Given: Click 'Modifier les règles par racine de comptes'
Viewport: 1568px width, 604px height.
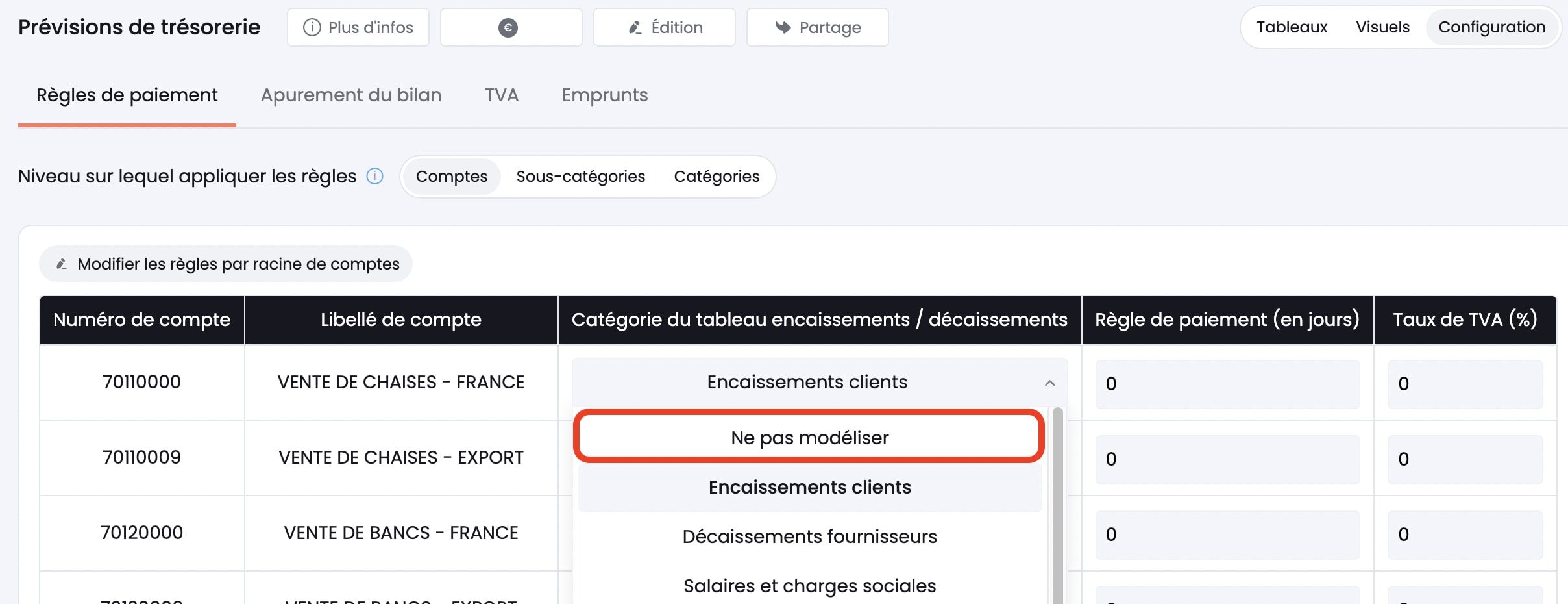Looking at the screenshot, I should pyautogui.click(x=225, y=264).
